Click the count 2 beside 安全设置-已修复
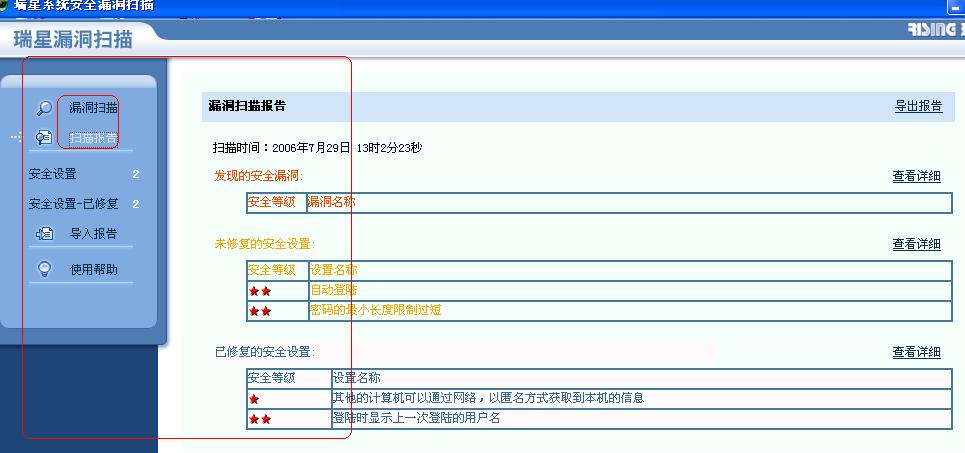The width and height of the screenshot is (965, 453). [x=135, y=204]
